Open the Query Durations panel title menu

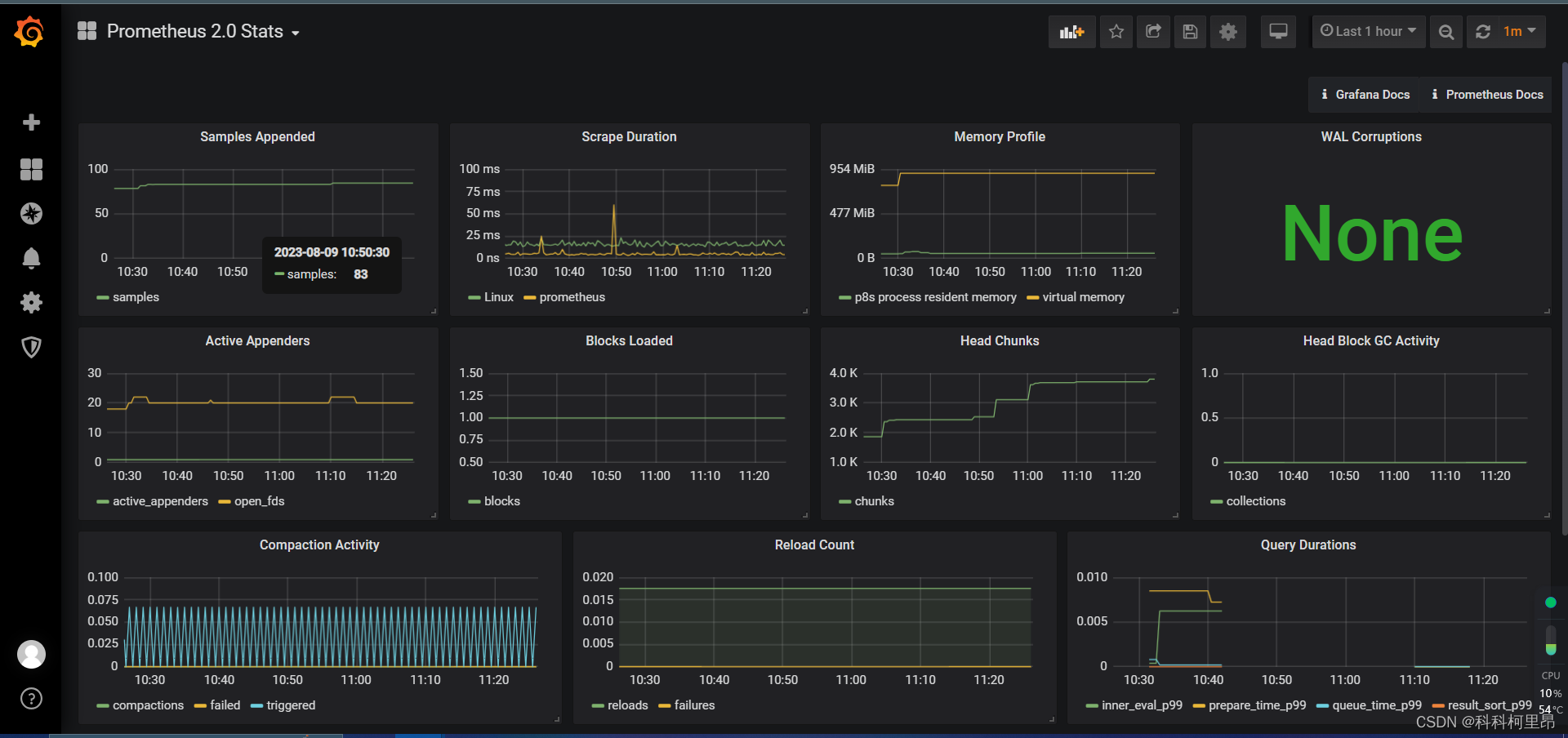[1308, 545]
